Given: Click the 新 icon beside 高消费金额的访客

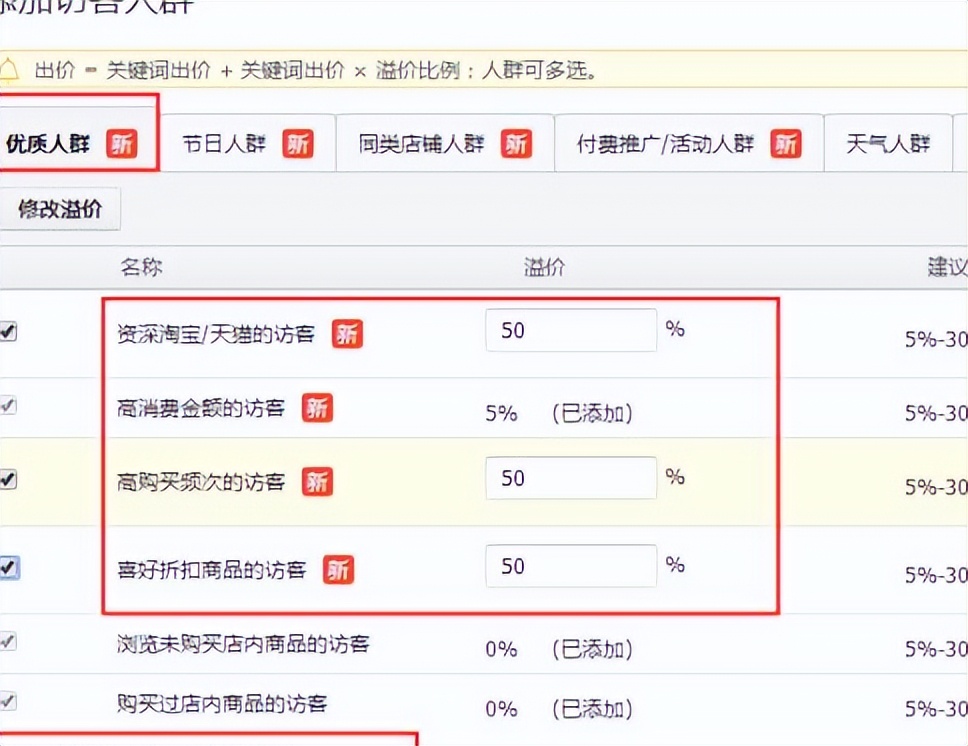Looking at the screenshot, I should coord(318,409).
